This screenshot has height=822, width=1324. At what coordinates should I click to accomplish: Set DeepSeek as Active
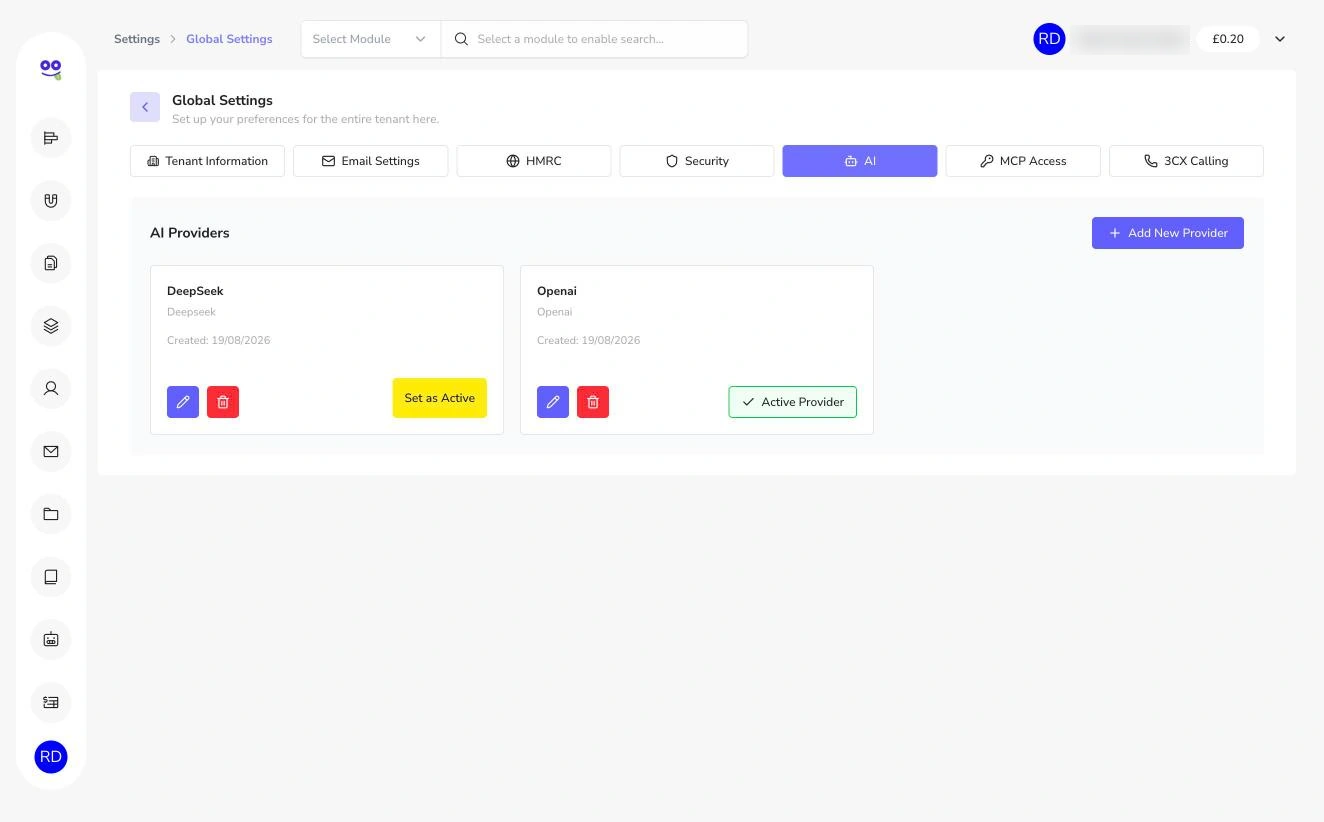point(440,398)
